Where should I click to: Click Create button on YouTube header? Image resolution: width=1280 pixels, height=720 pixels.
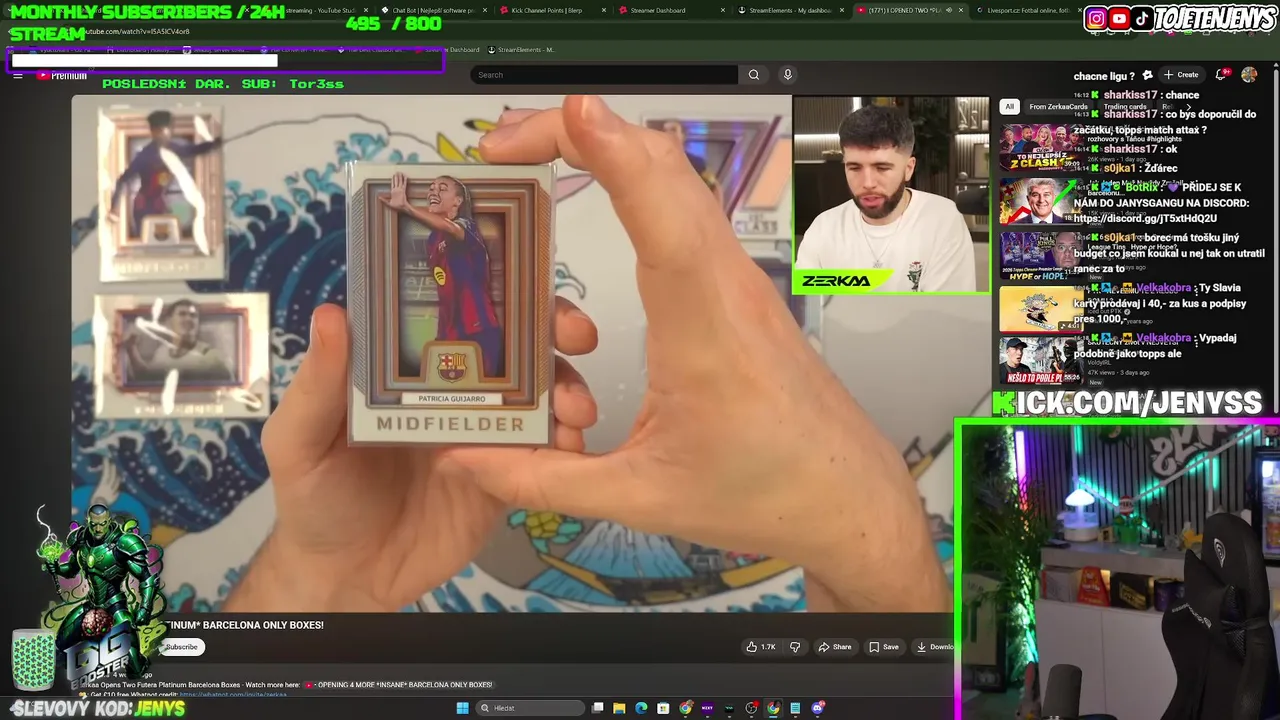[1182, 75]
